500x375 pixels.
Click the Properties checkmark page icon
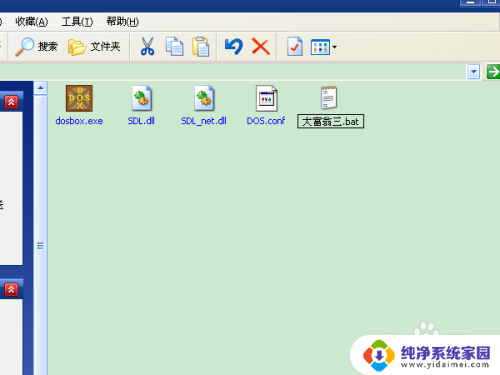(295, 46)
